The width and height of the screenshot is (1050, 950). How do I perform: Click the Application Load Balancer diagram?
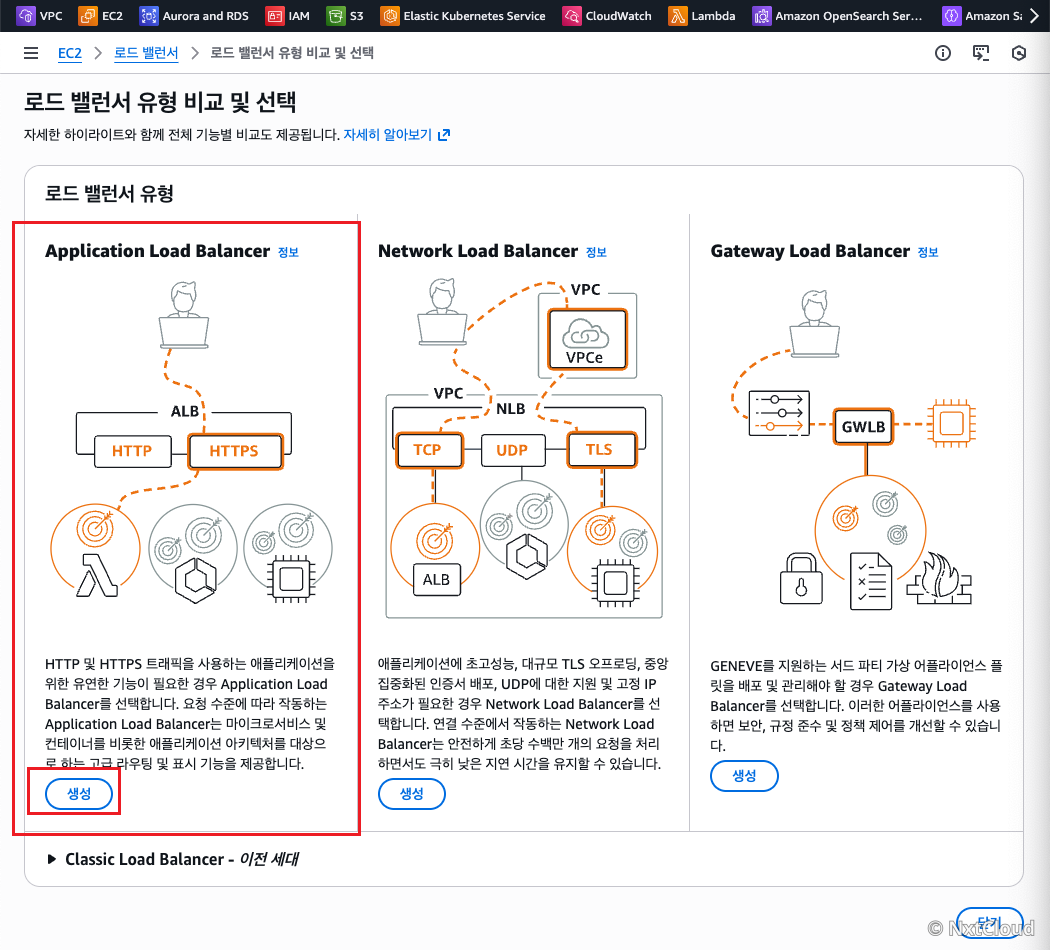[191, 442]
